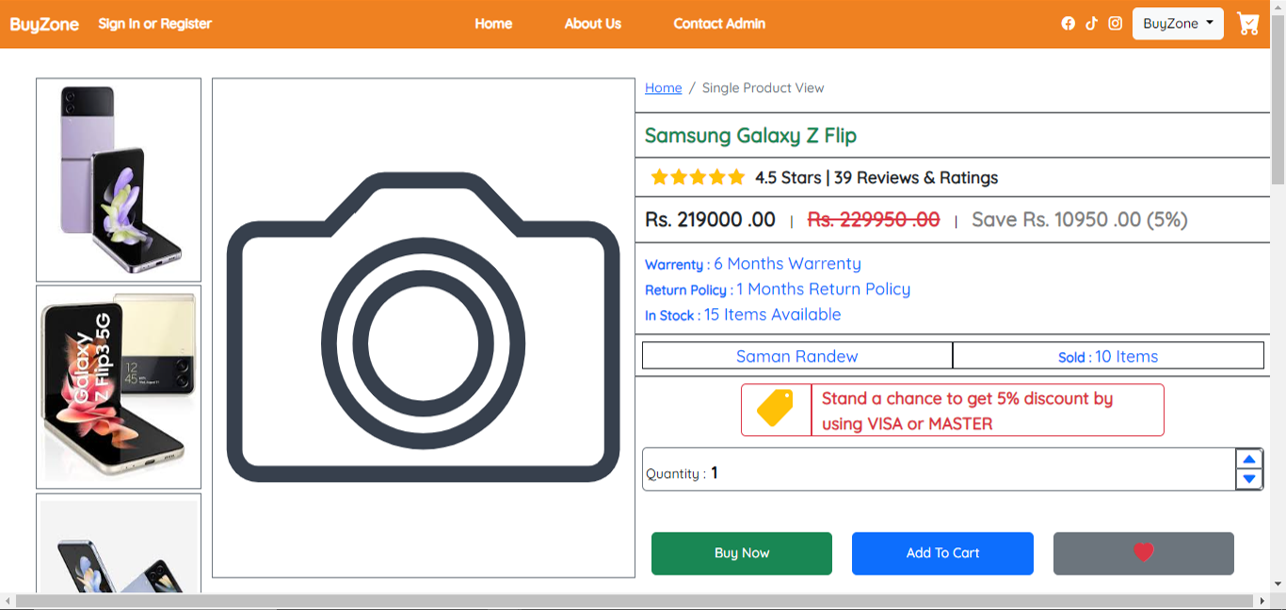Click the red heart wishlist button
The height and width of the screenshot is (610, 1286).
(1143, 553)
